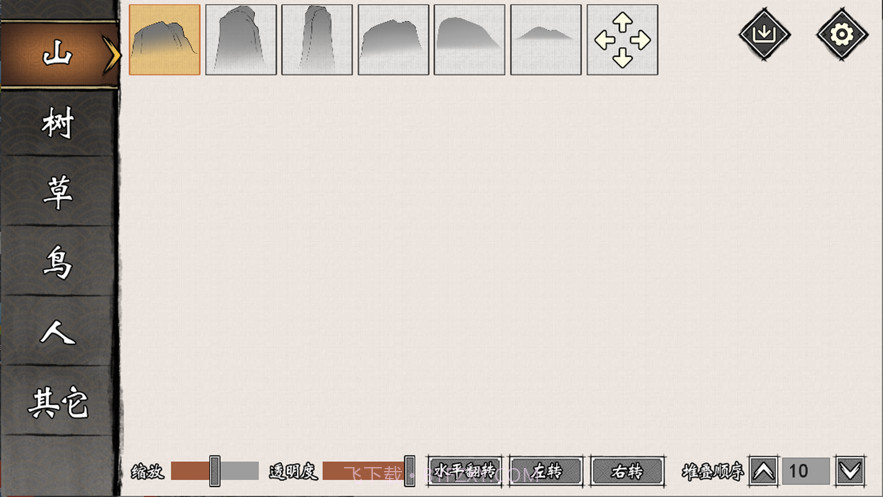
Task: Pick the sixth faint distant mountain stamp
Action: click(546, 40)
